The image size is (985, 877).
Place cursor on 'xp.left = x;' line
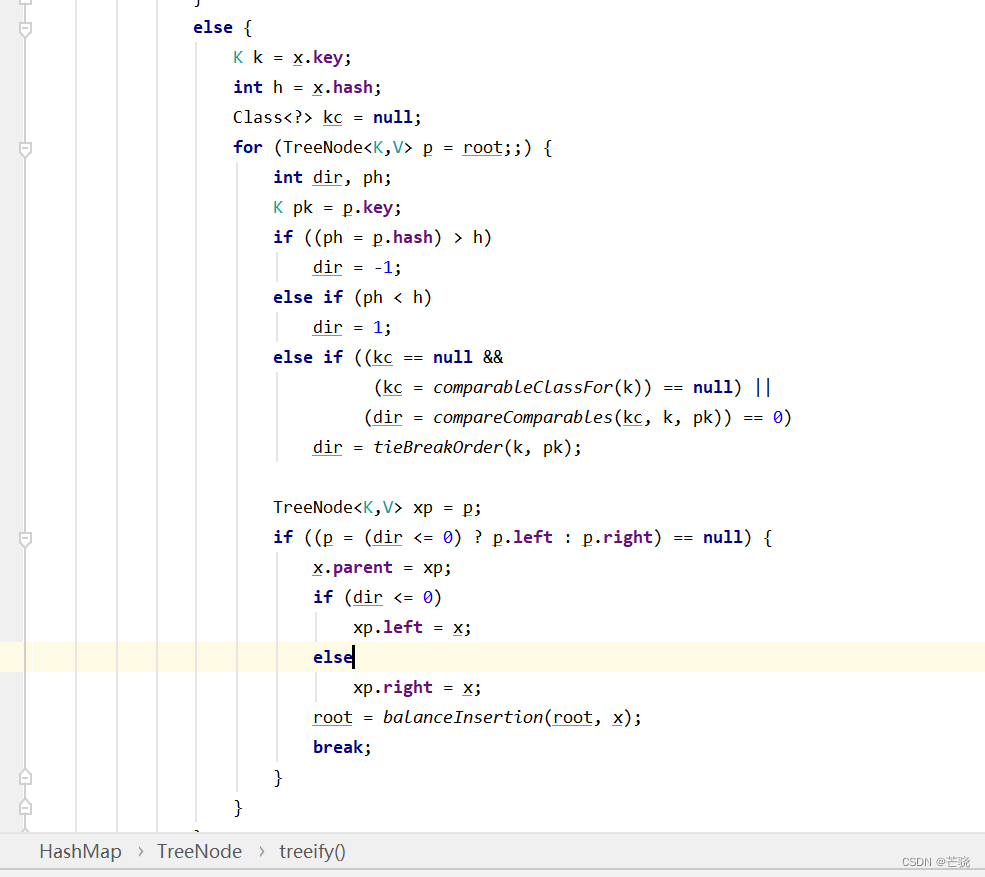(412, 628)
